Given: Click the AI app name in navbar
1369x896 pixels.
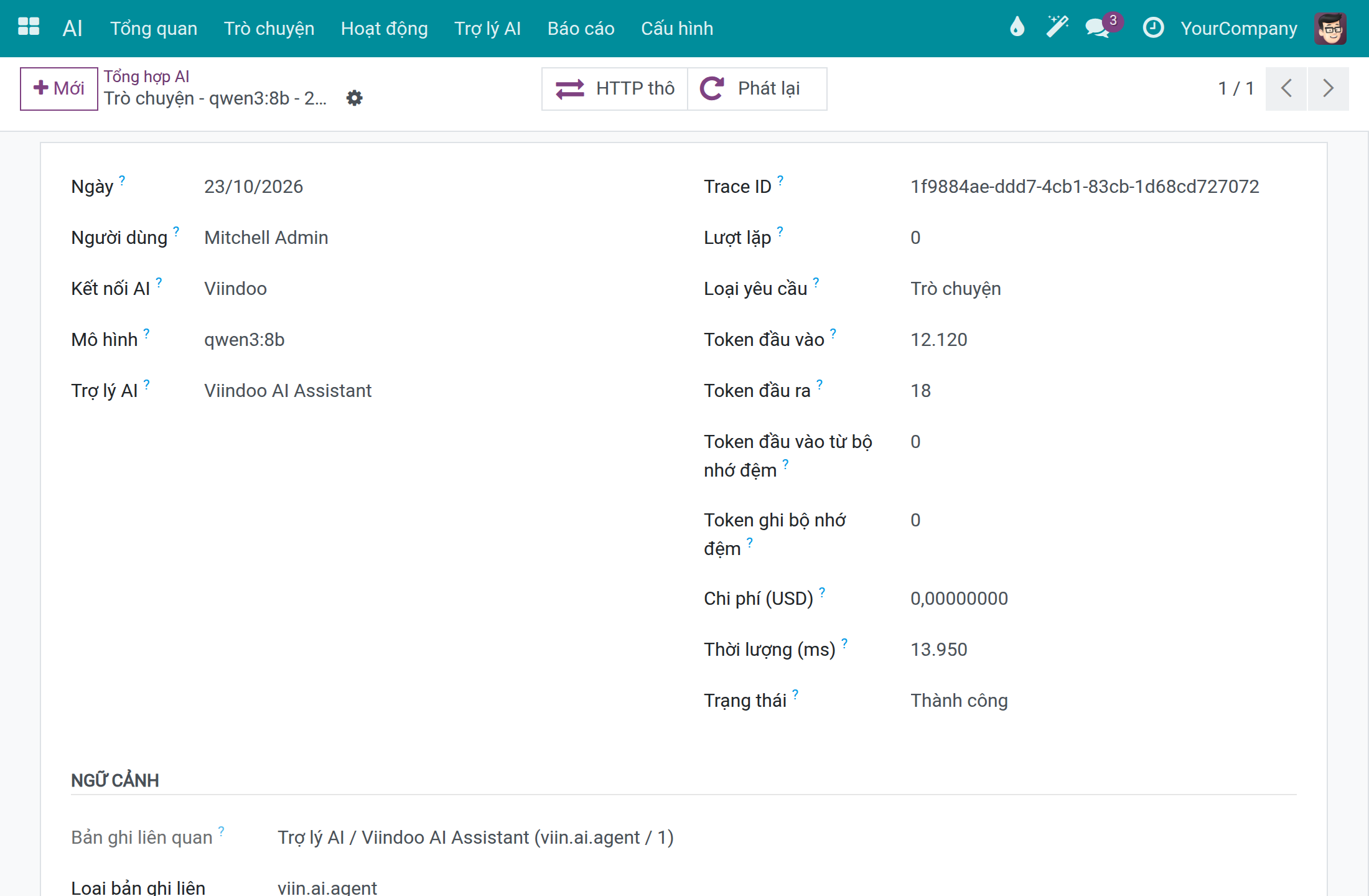Looking at the screenshot, I should click(72, 28).
